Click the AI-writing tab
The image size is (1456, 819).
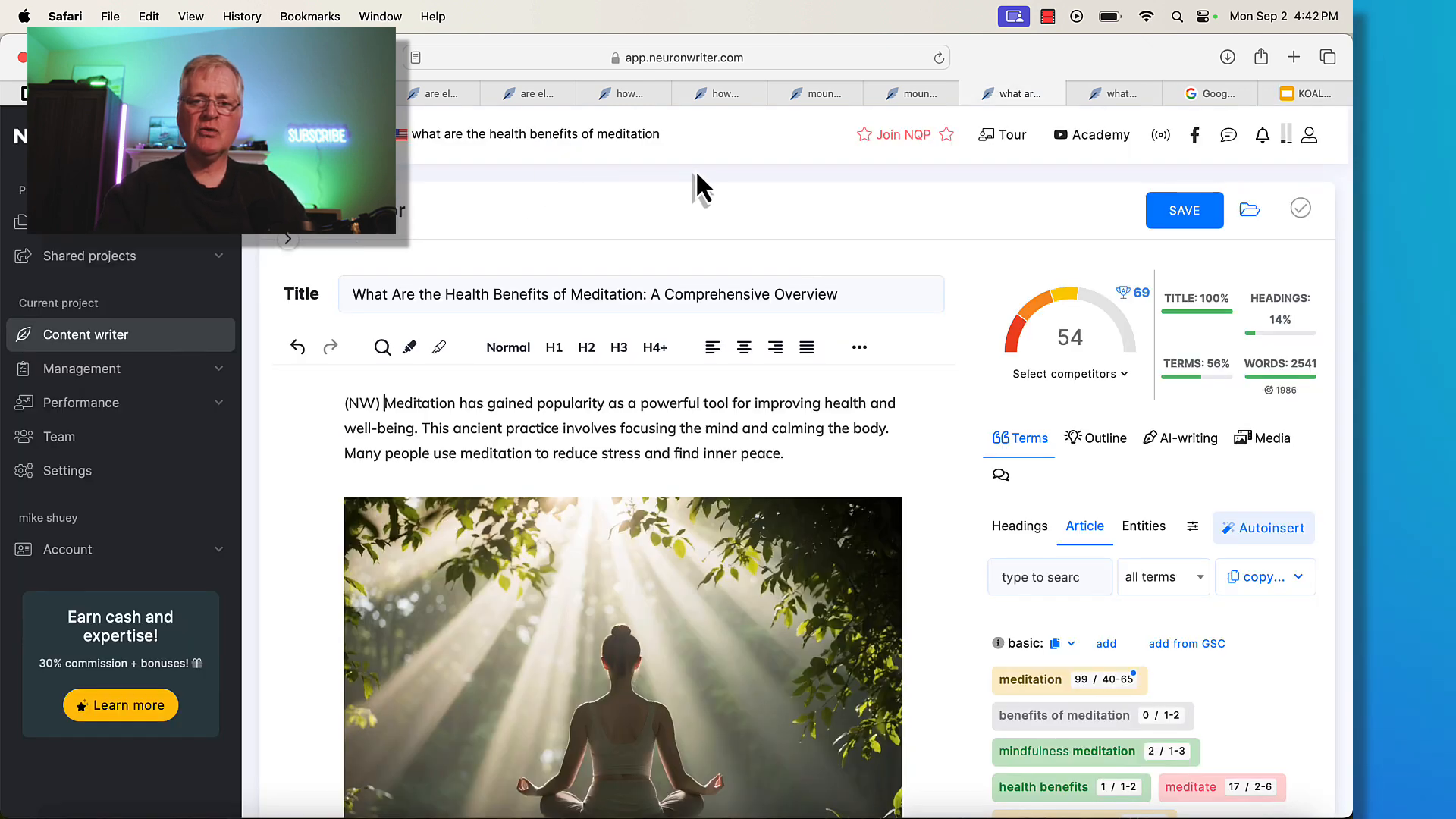[1180, 437]
